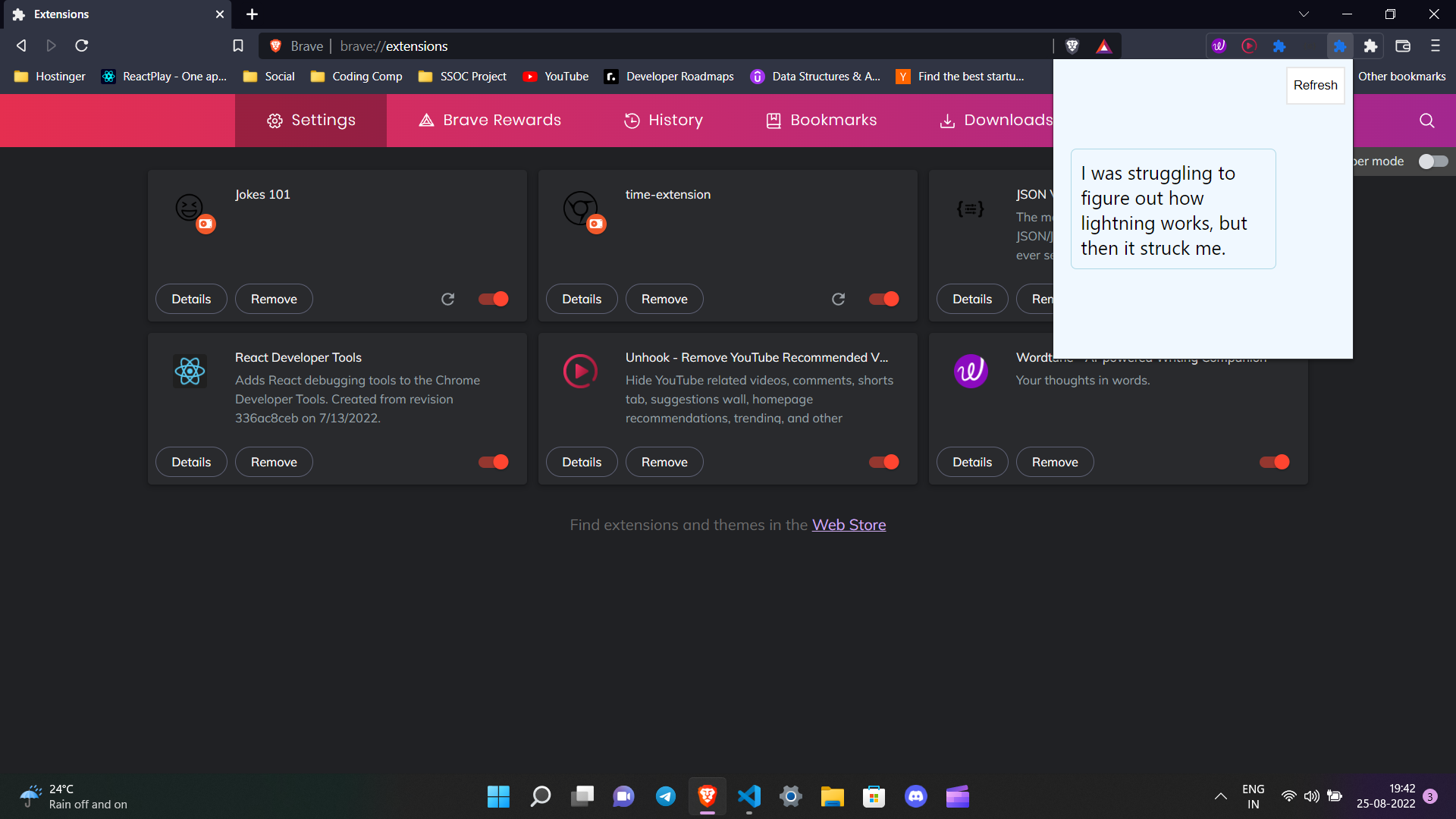The image size is (1456, 819).
Task: Open the Brave Shields lion icon
Action: coord(1072,45)
